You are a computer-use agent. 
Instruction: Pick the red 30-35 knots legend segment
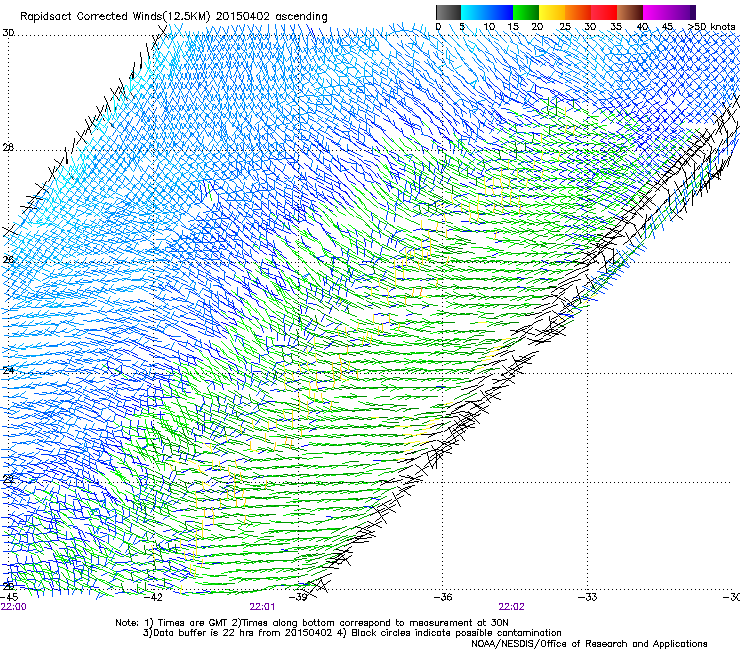tap(604, 12)
